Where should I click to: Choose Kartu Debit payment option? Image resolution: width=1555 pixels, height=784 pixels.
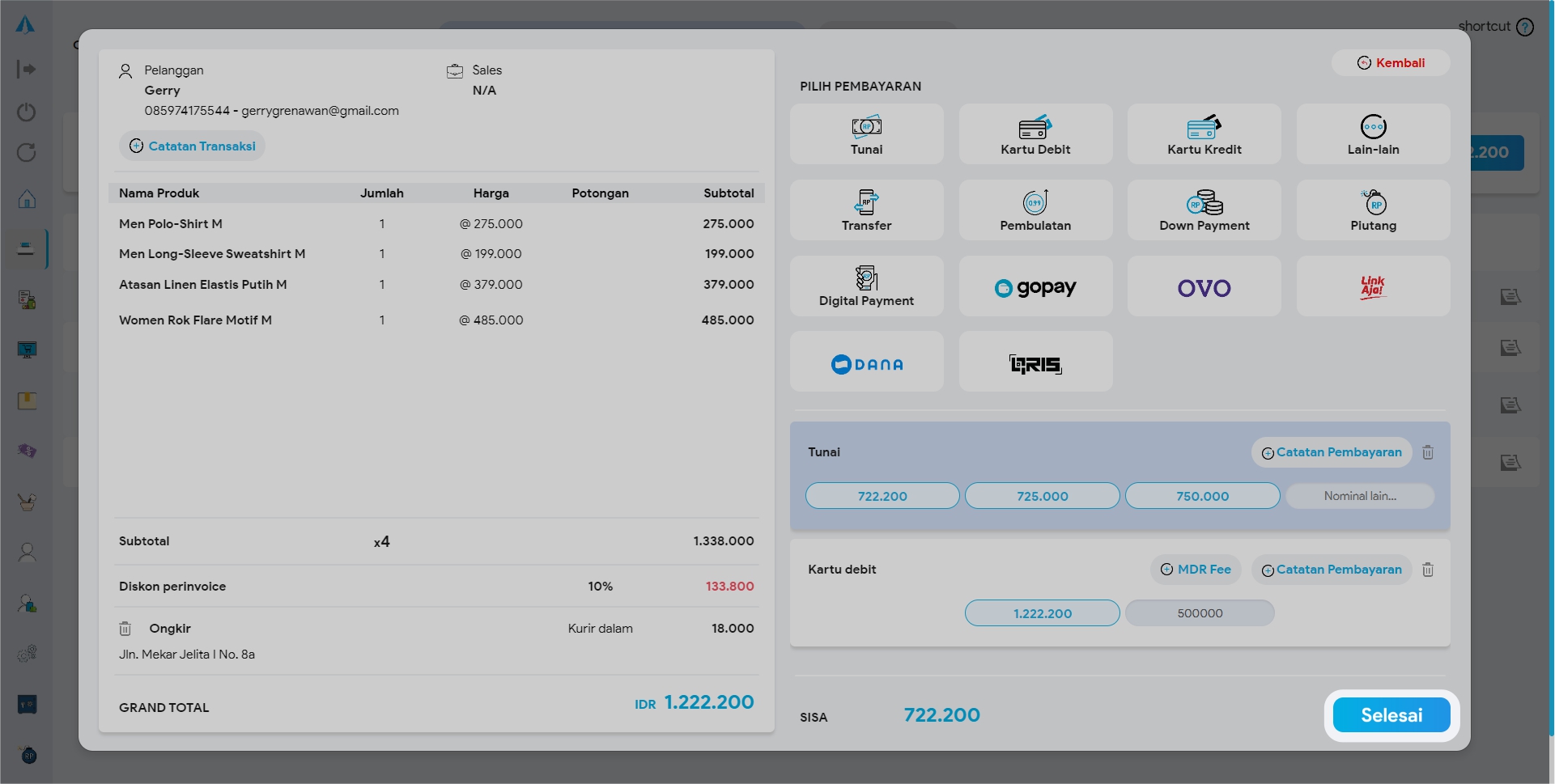pos(1035,134)
